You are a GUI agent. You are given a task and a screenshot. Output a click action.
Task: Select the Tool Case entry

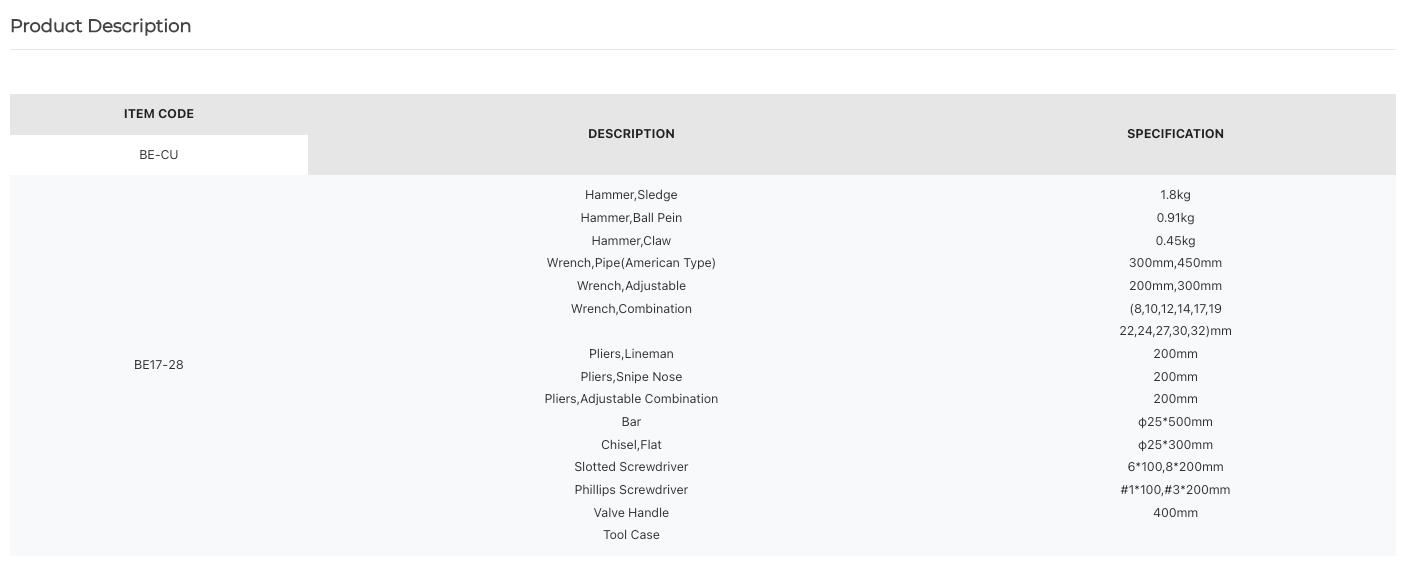point(631,535)
